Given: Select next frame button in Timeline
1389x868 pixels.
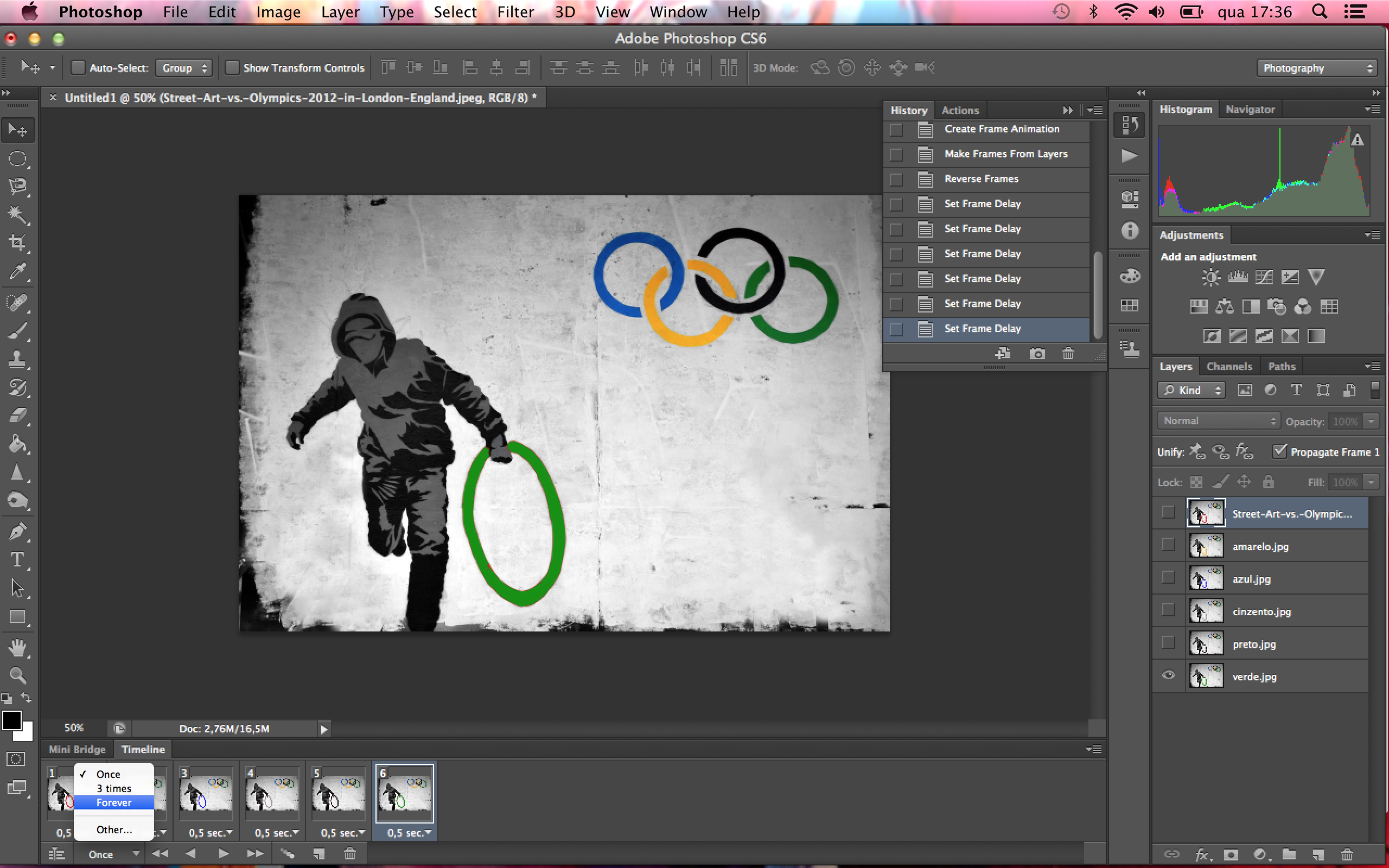Looking at the screenshot, I should tap(255, 854).
